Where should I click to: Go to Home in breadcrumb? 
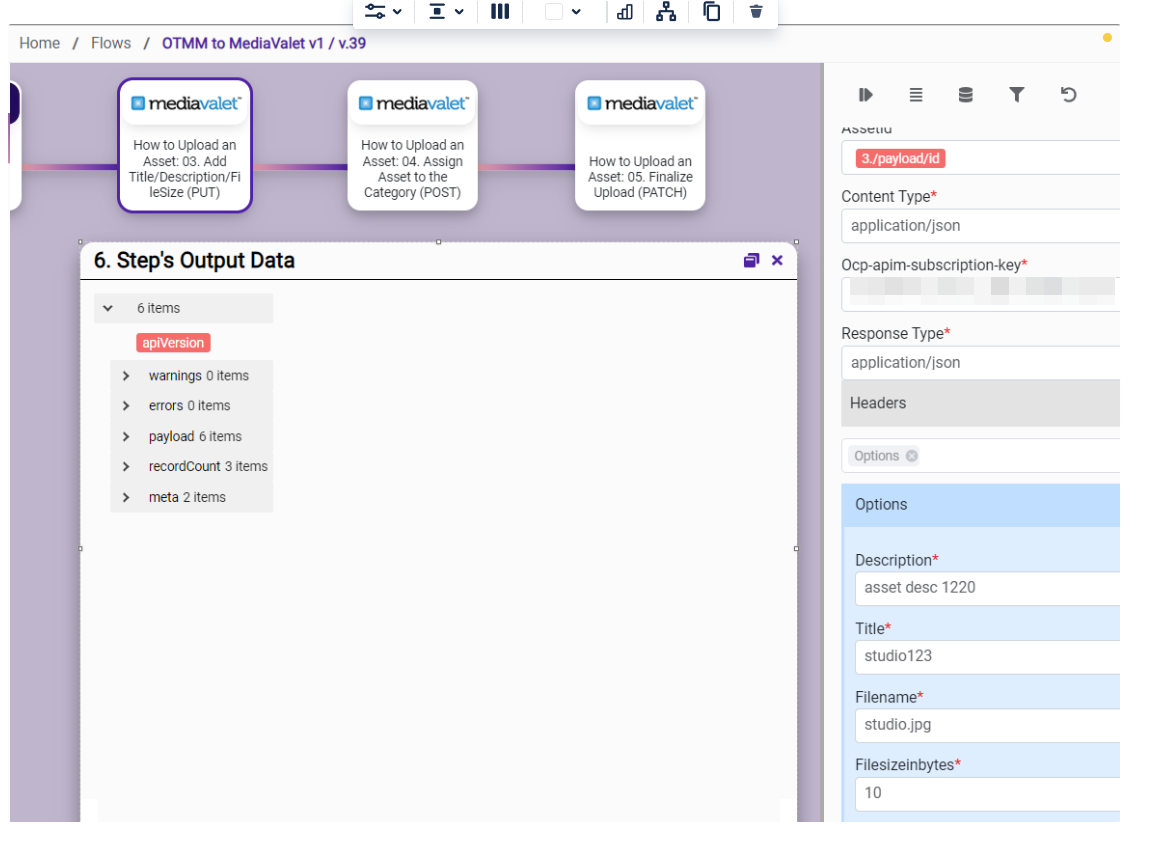tap(39, 43)
